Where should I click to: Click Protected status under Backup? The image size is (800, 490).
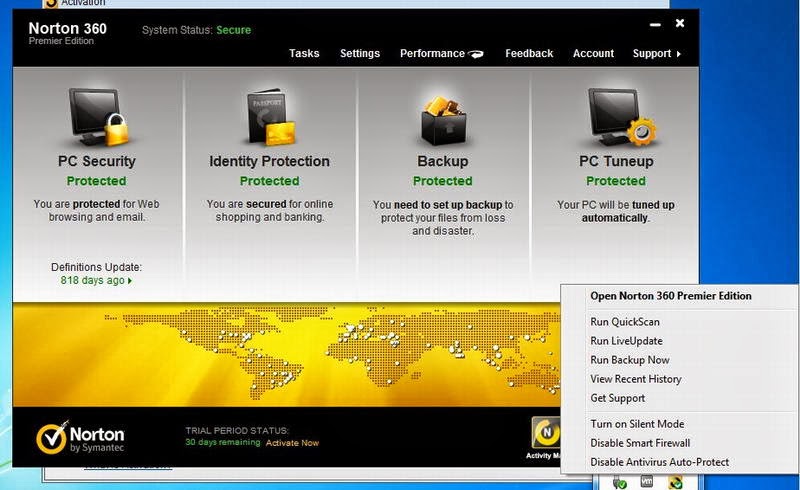pyautogui.click(x=443, y=181)
